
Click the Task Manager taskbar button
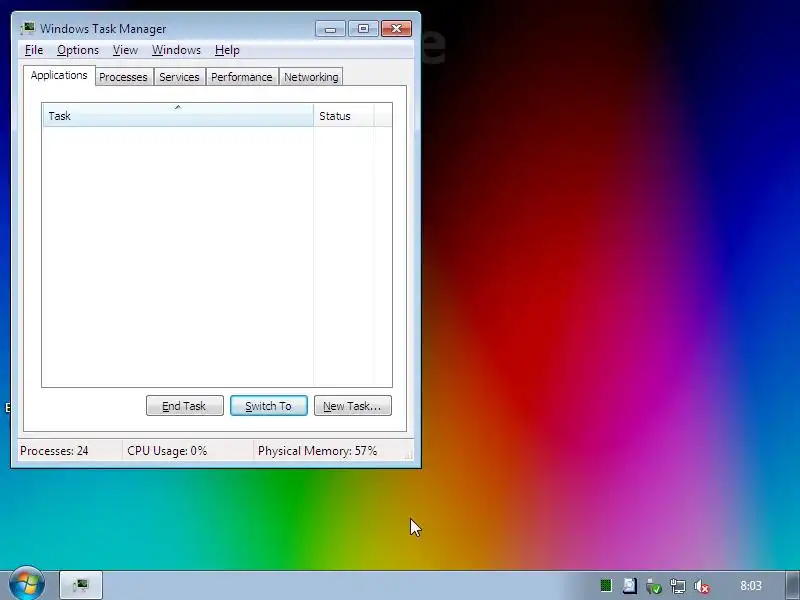[81, 585]
